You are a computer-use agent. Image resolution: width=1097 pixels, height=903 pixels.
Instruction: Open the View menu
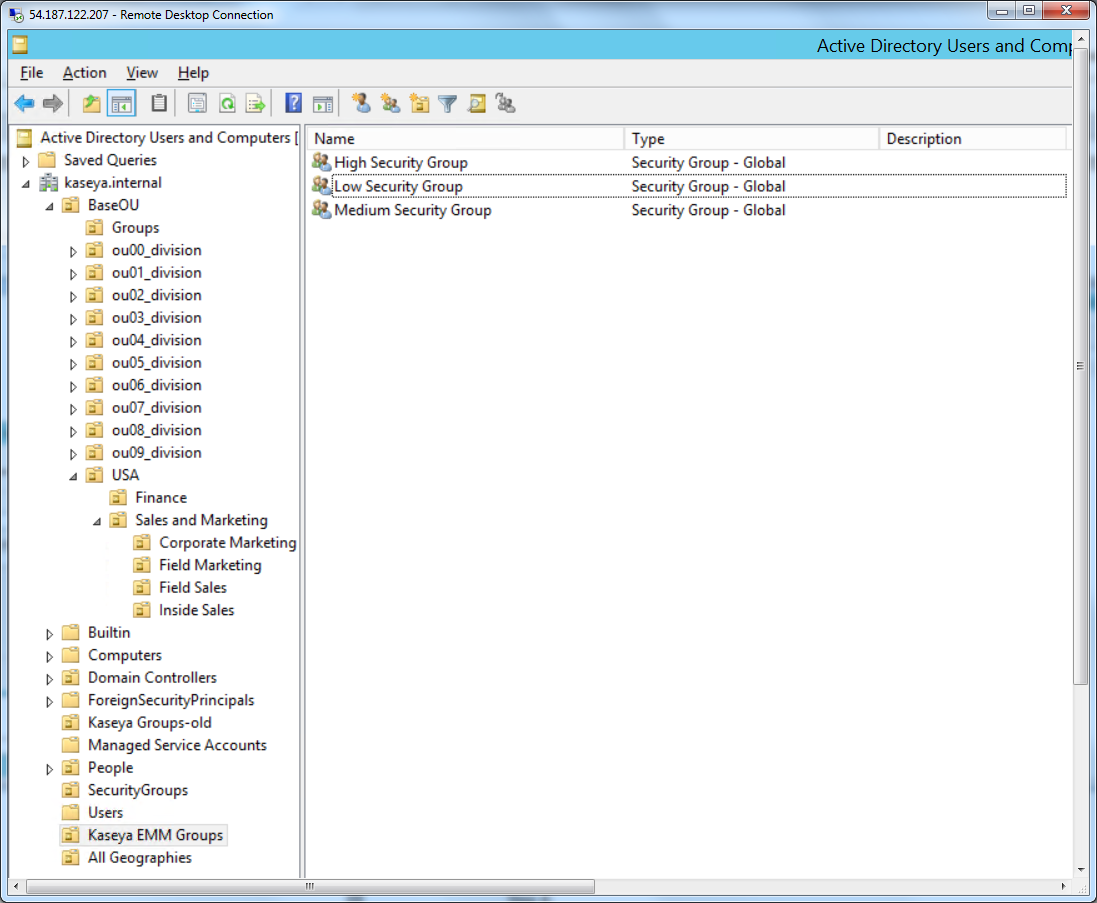click(142, 73)
